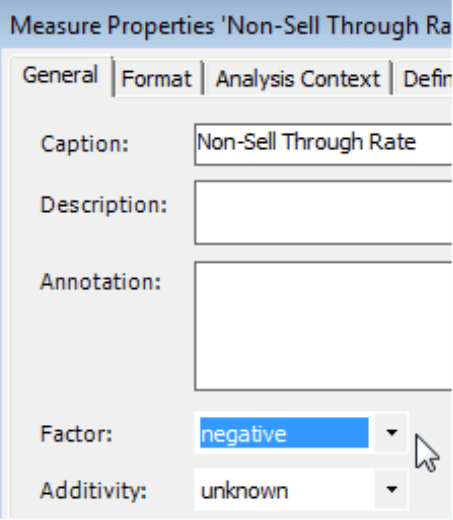This screenshot has width=453, height=520.
Task: Focus the empty Description text box
Action: (323, 213)
